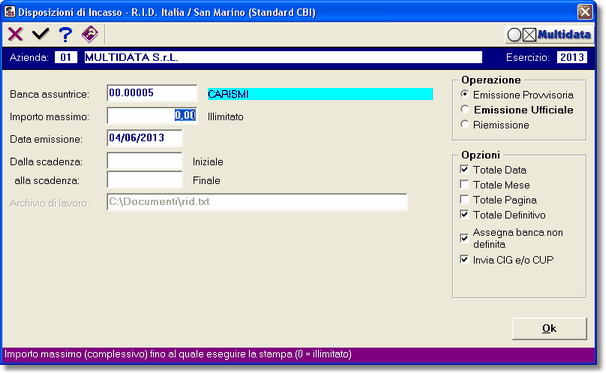Click the application icon in the title bar
Screen dimensions: 606x374
tap(10, 12)
